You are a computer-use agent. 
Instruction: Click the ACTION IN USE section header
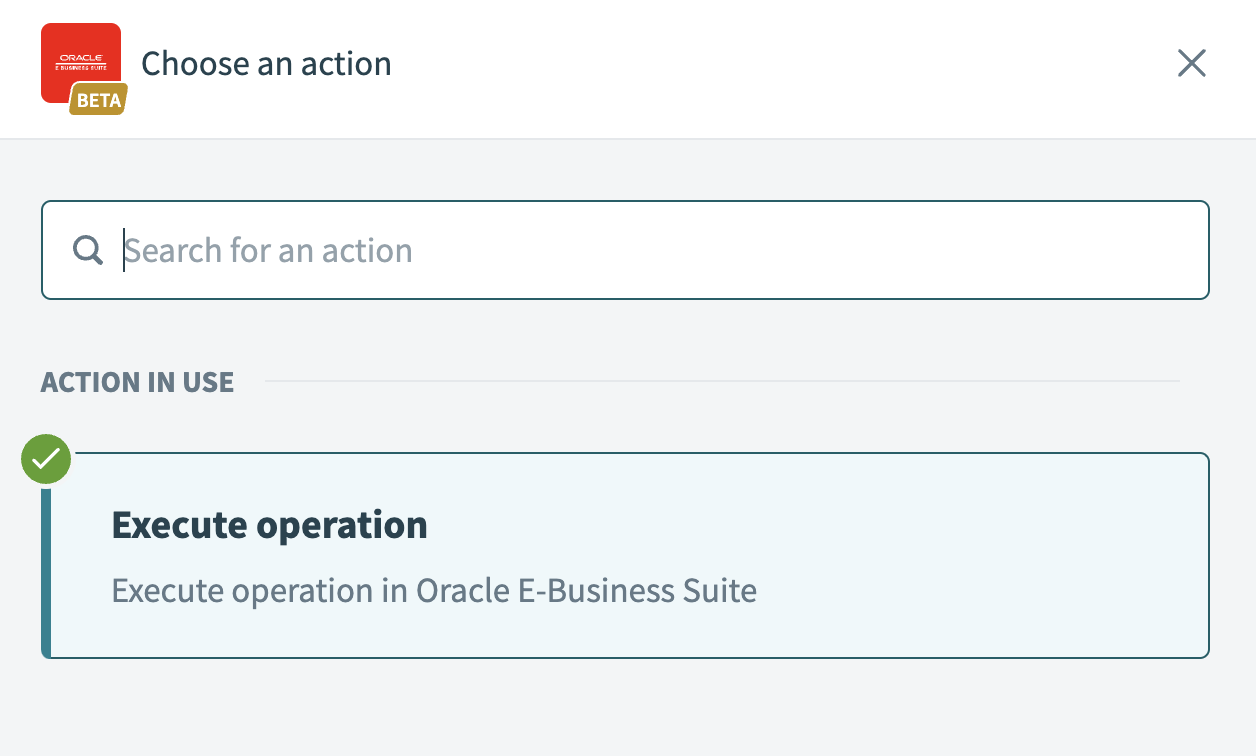point(137,382)
